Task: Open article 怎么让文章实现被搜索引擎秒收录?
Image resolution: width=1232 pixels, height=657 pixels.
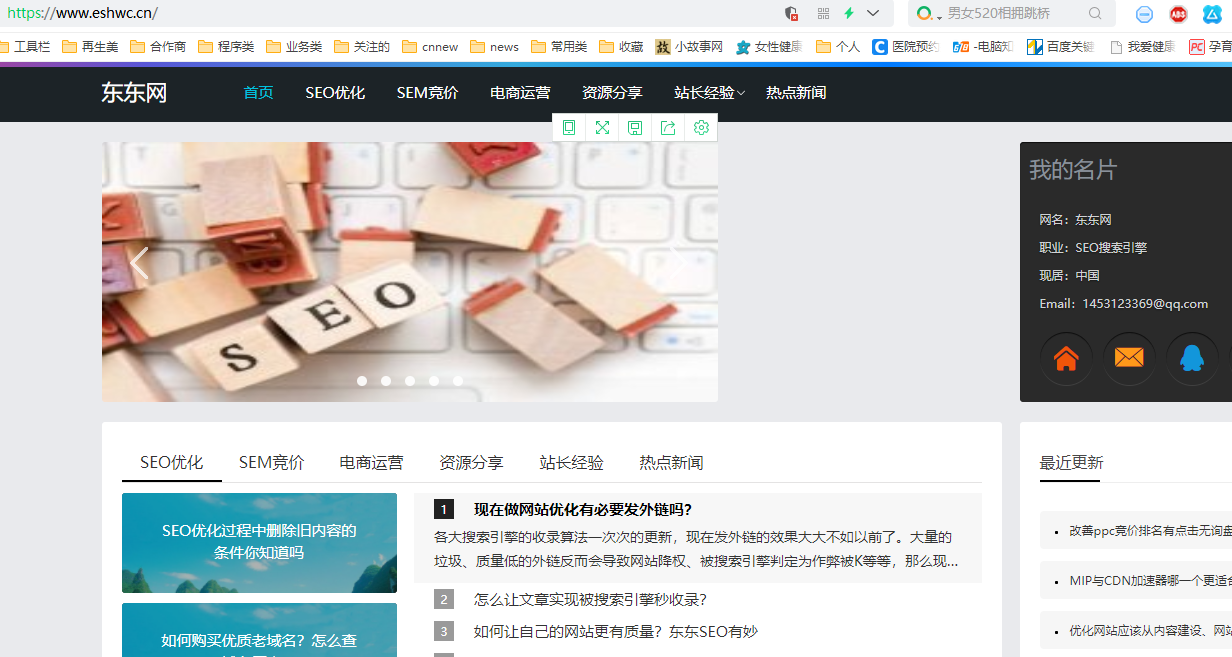Action: (590, 600)
